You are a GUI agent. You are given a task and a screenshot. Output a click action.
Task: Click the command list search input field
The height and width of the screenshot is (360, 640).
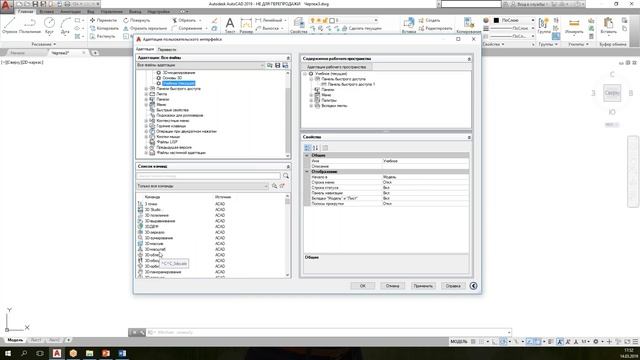click(x=209, y=176)
